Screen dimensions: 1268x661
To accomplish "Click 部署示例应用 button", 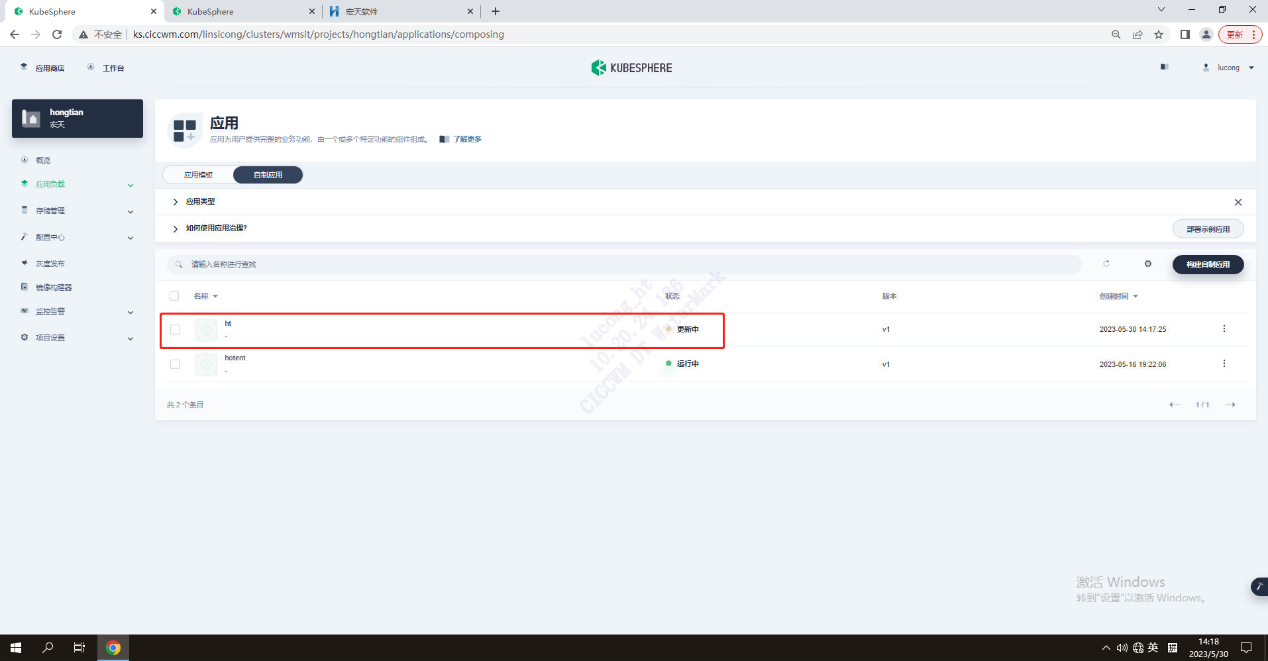I will (x=1208, y=229).
